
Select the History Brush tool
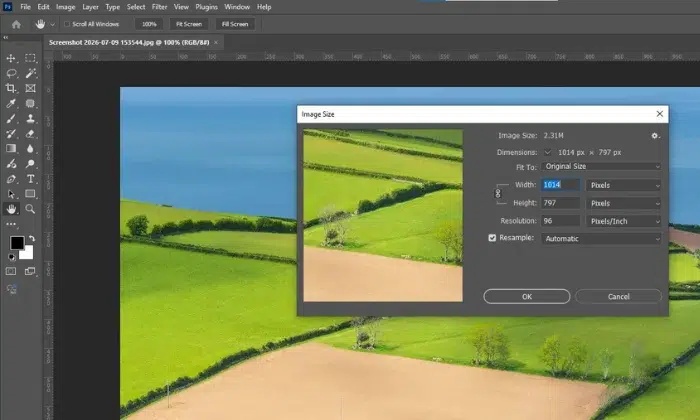point(11,134)
